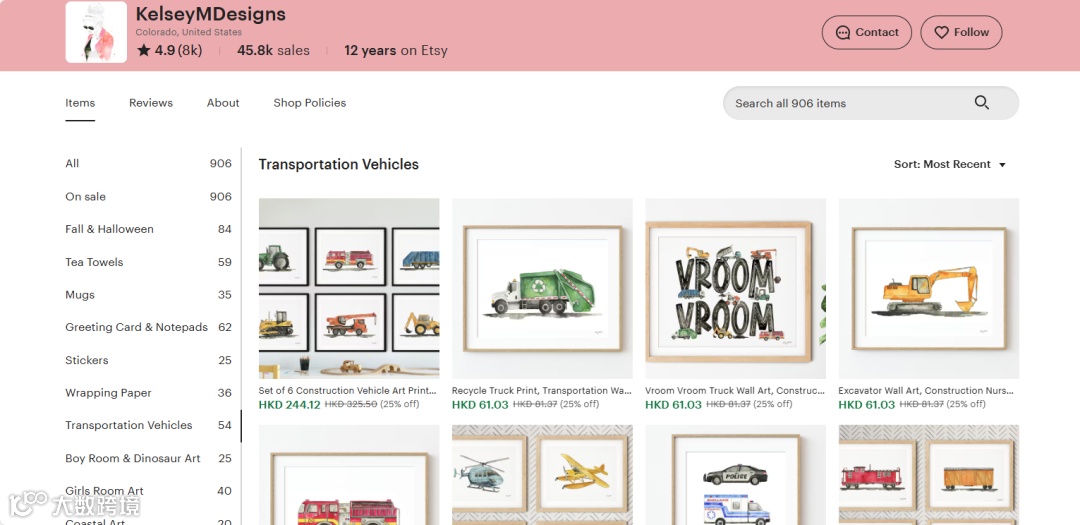Switch to the Reviews tab

(151, 103)
